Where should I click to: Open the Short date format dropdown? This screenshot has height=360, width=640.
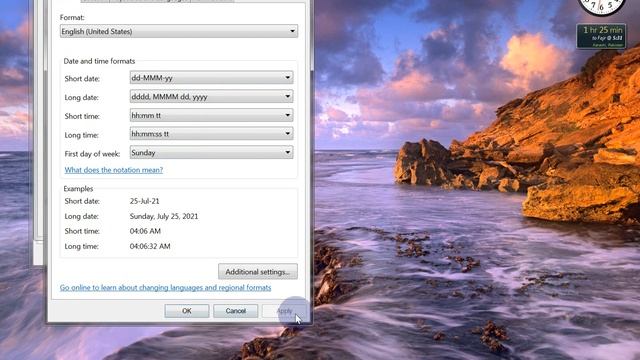click(211, 78)
